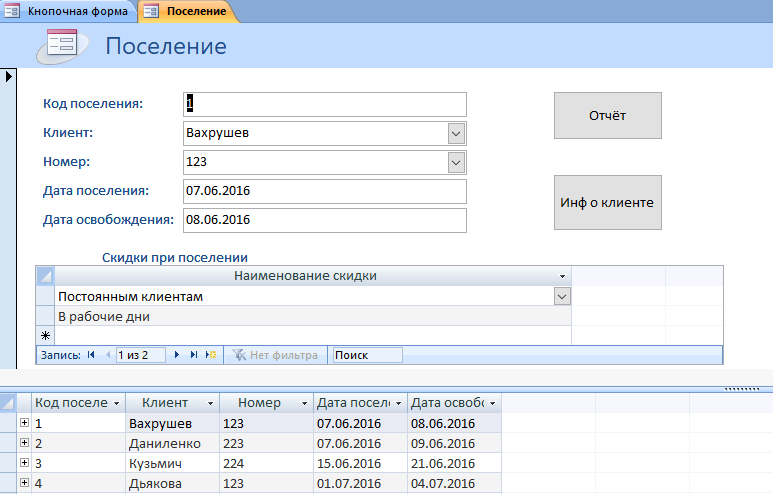This screenshot has height=494, width=773.
Task: Click the Дата освобождения field
Action: click(324, 220)
